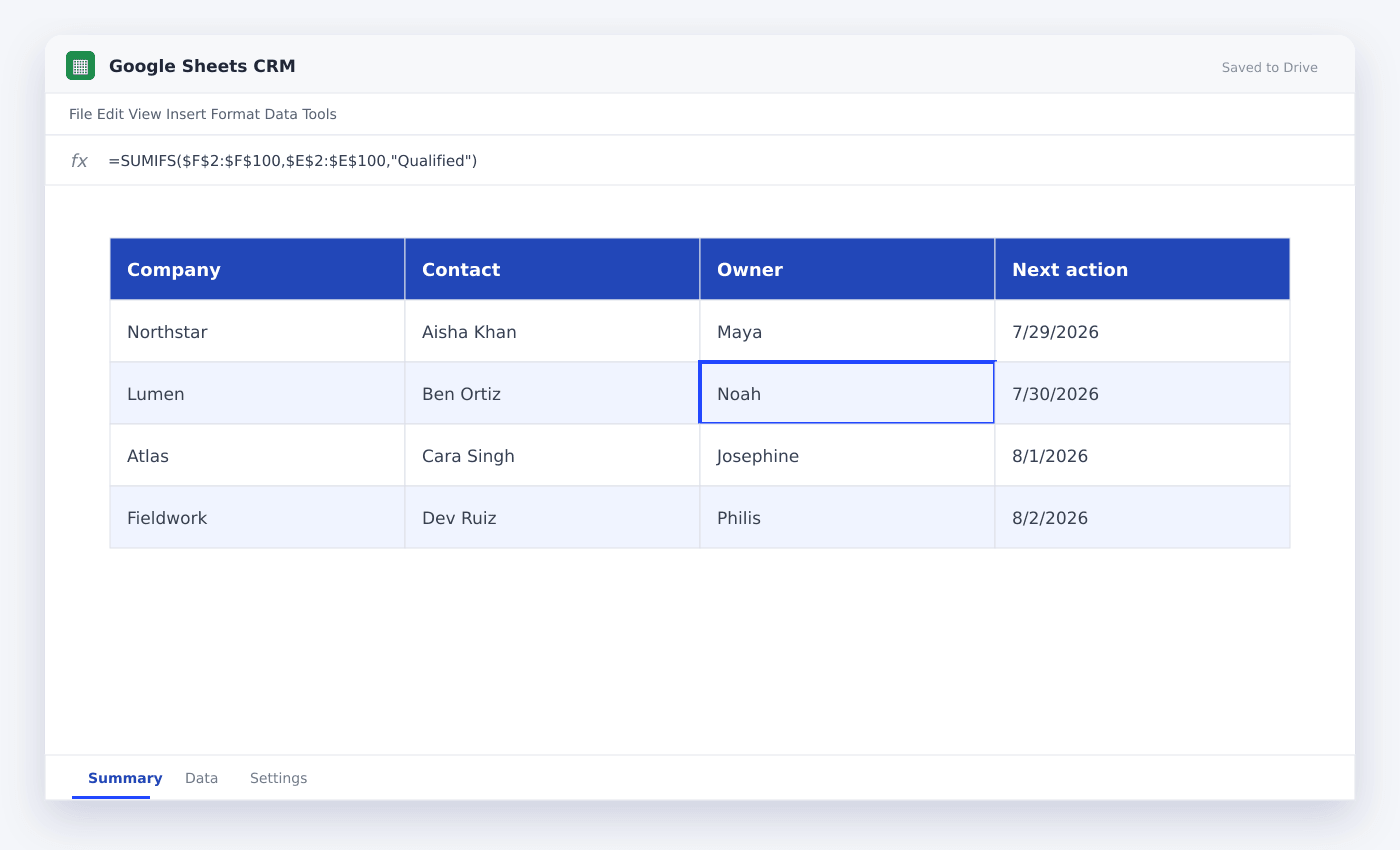Viewport: 1400px width, 850px height.
Task: Select the Aisha Khan cell
Action: tap(552, 331)
